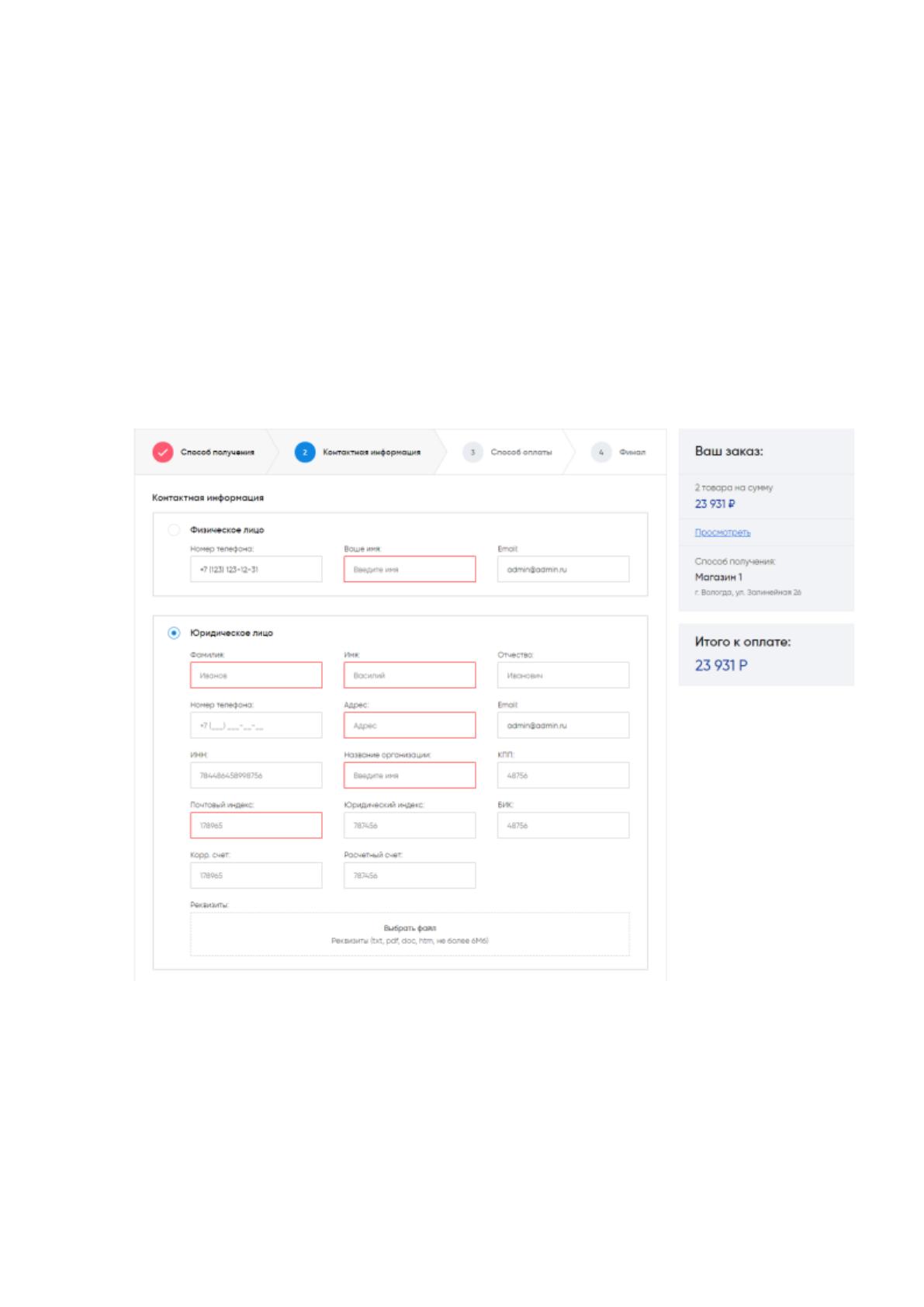
Task: Click Выбрать файл upload area
Action: (x=410, y=934)
